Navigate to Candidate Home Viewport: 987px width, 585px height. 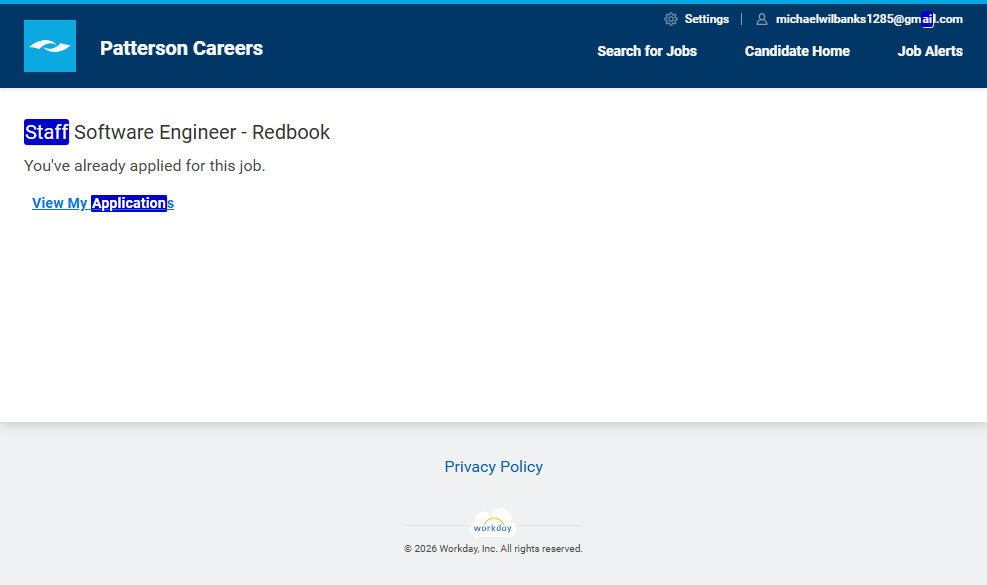(x=797, y=51)
